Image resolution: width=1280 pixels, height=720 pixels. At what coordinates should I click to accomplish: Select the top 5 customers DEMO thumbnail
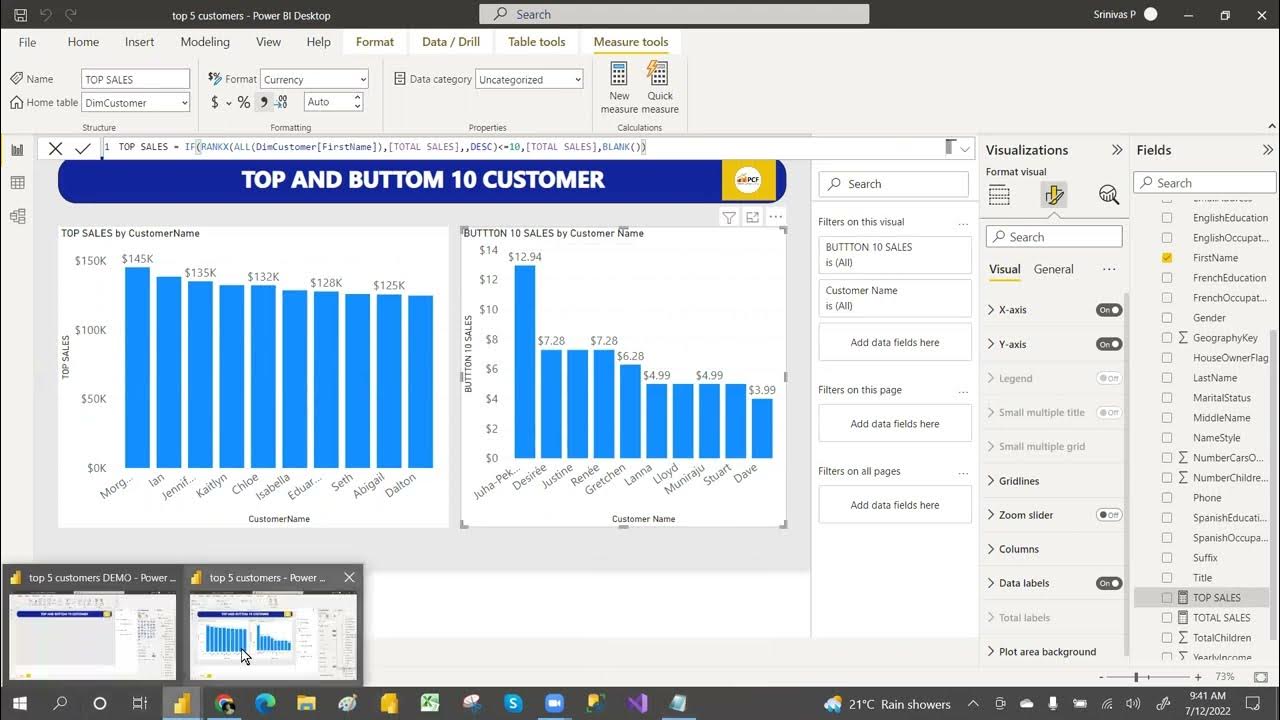point(92,637)
